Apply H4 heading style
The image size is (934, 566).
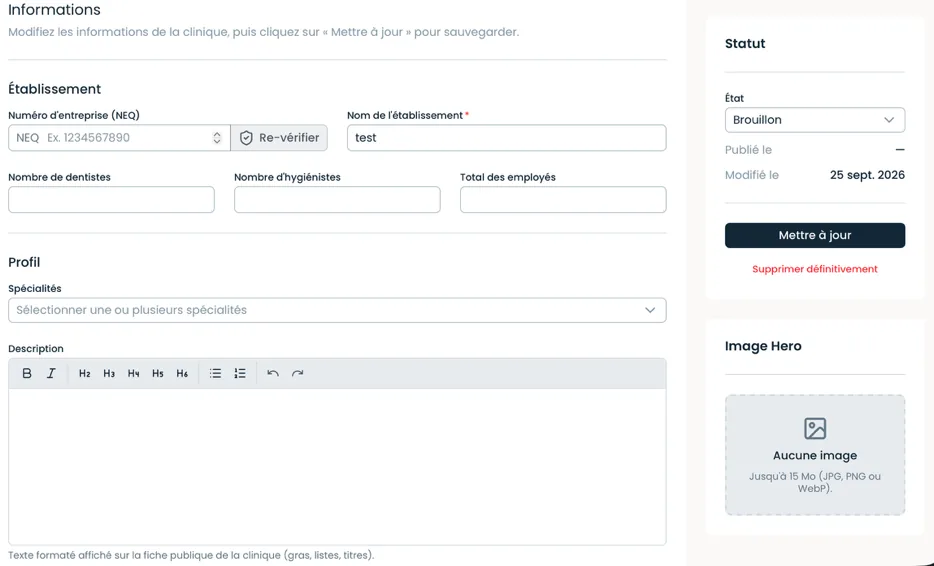pos(133,374)
